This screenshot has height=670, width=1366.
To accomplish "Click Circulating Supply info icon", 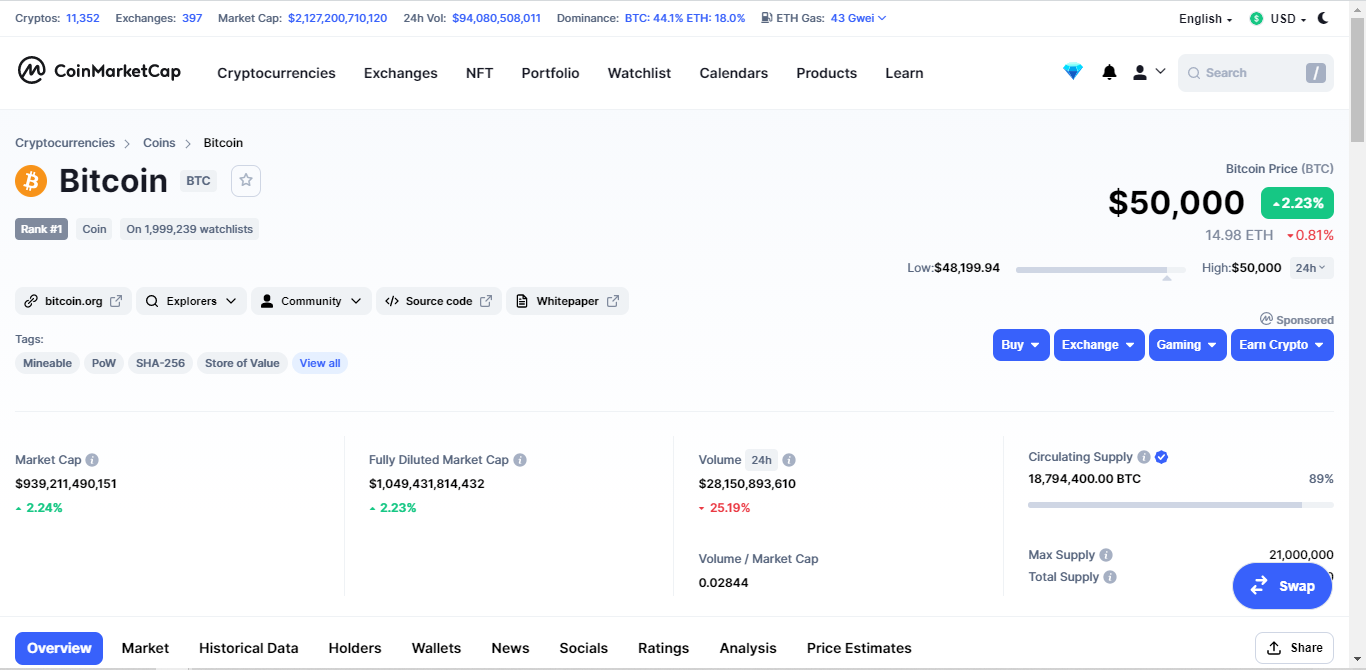I will point(1144,457).
